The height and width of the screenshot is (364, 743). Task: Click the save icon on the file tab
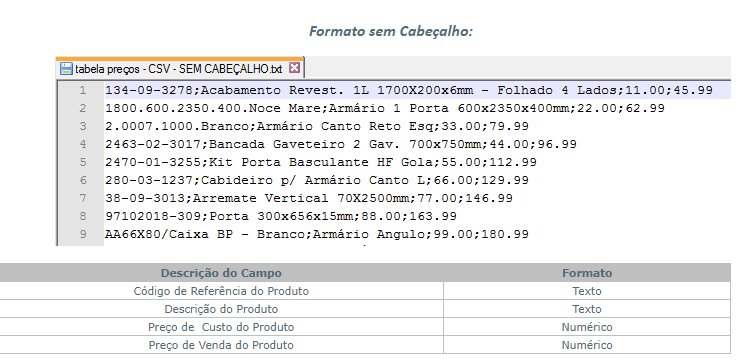click(66, 68)
